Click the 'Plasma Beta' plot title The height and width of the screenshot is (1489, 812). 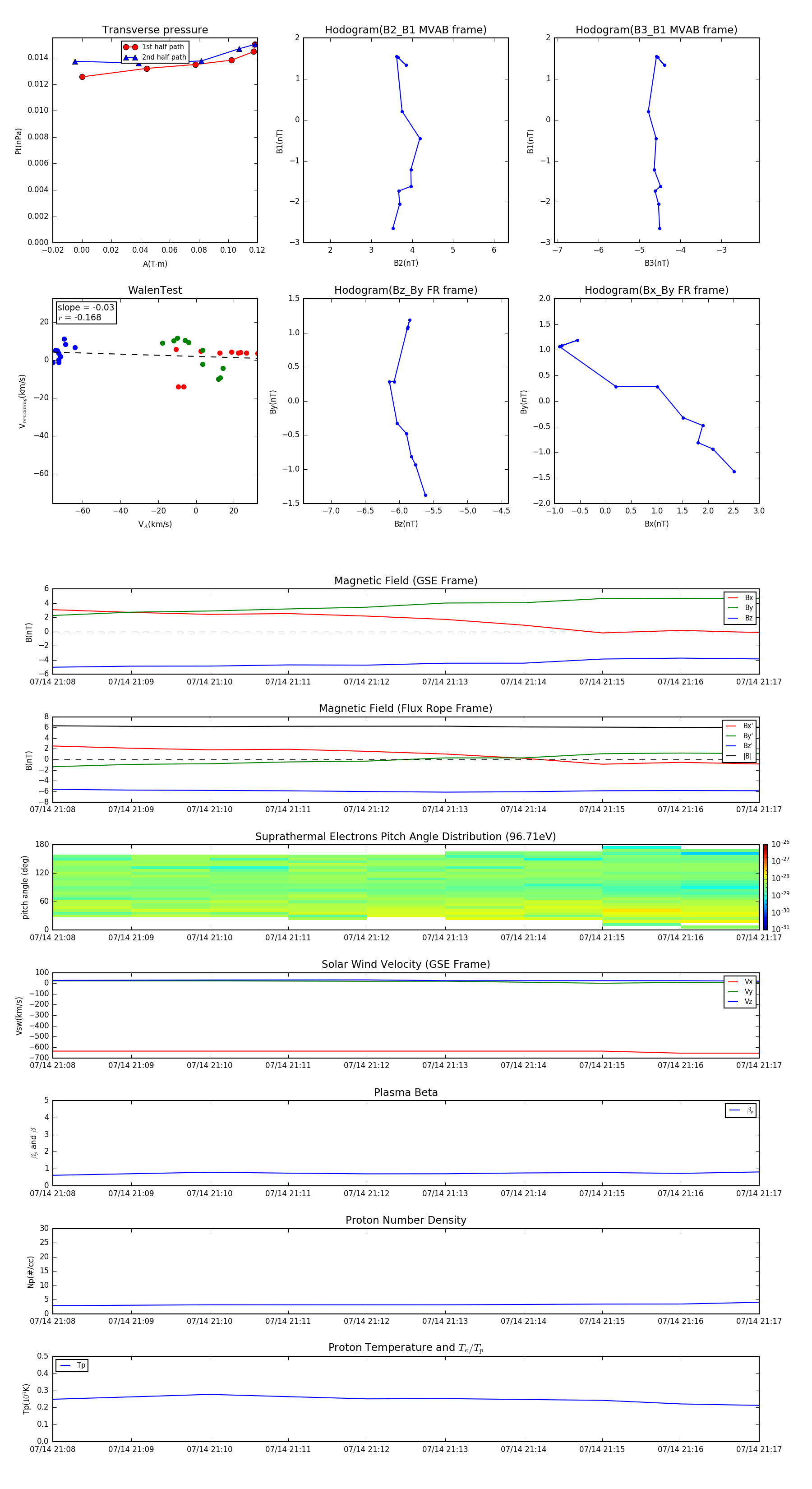(406, 1093)
